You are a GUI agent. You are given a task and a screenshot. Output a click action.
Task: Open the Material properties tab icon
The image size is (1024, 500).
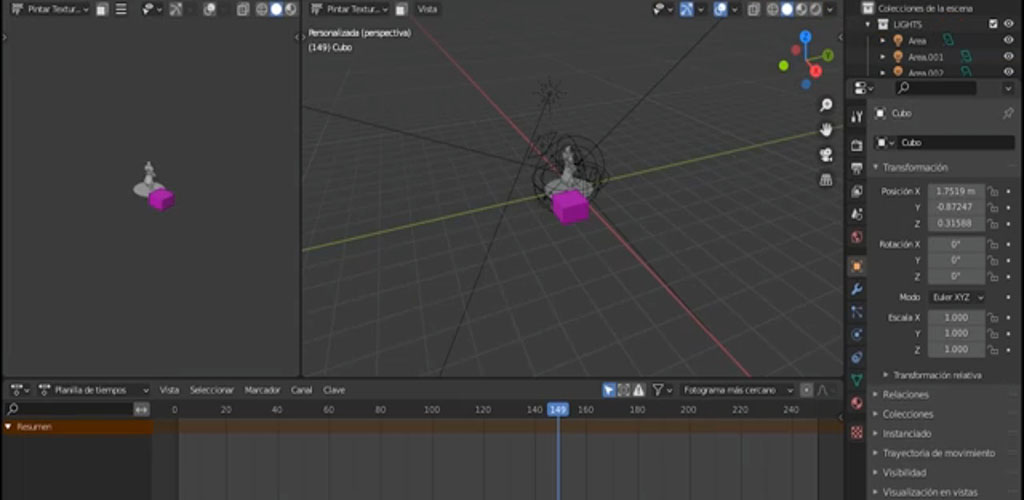(856, 403)
